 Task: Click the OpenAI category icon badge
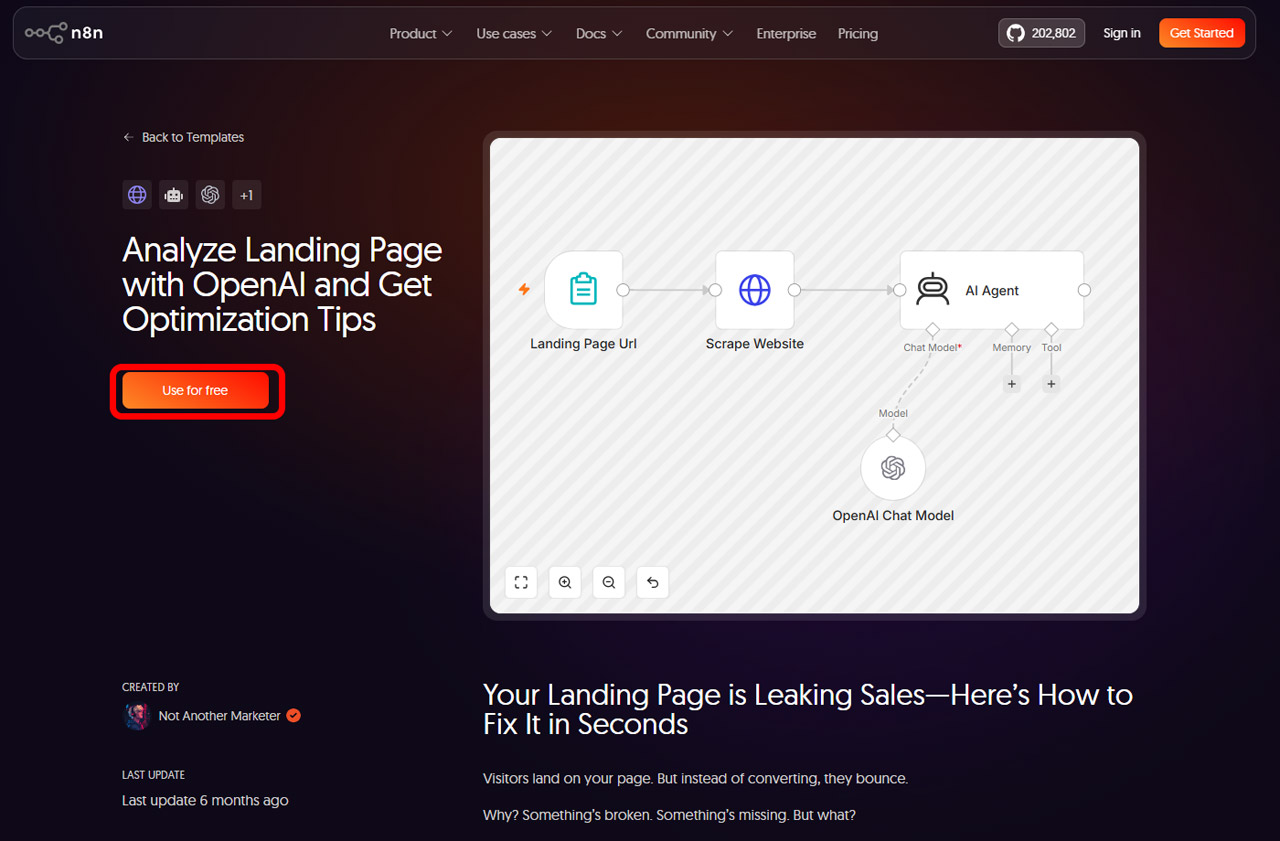pyautogui.click(x=210, y=195)
